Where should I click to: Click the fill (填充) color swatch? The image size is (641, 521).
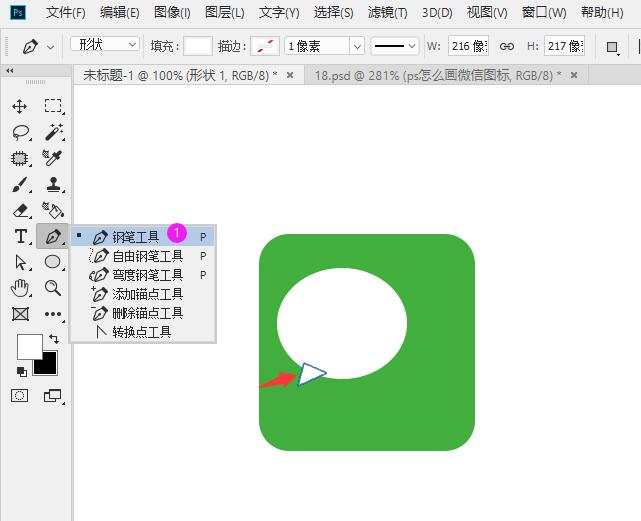(x=198, y=46)
